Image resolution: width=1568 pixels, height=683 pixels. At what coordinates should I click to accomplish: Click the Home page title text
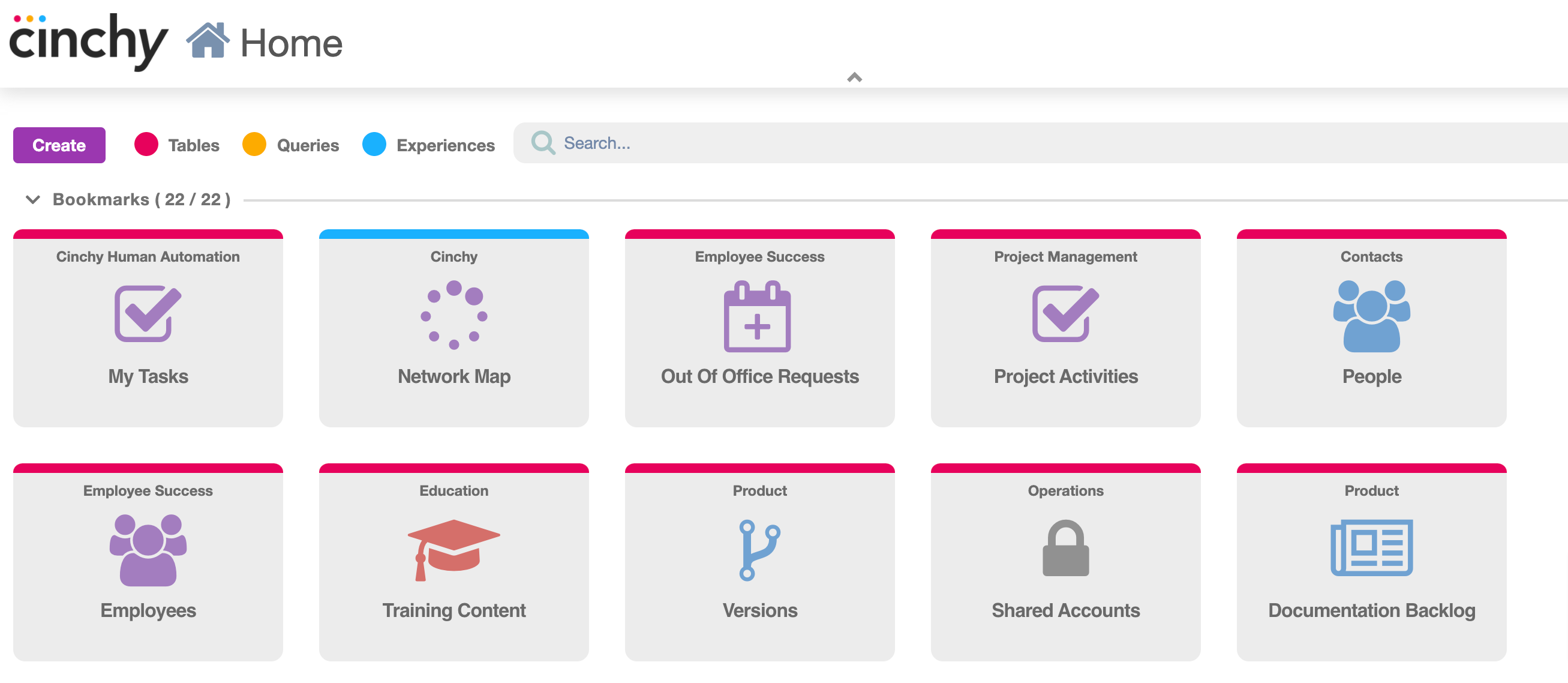292,43
